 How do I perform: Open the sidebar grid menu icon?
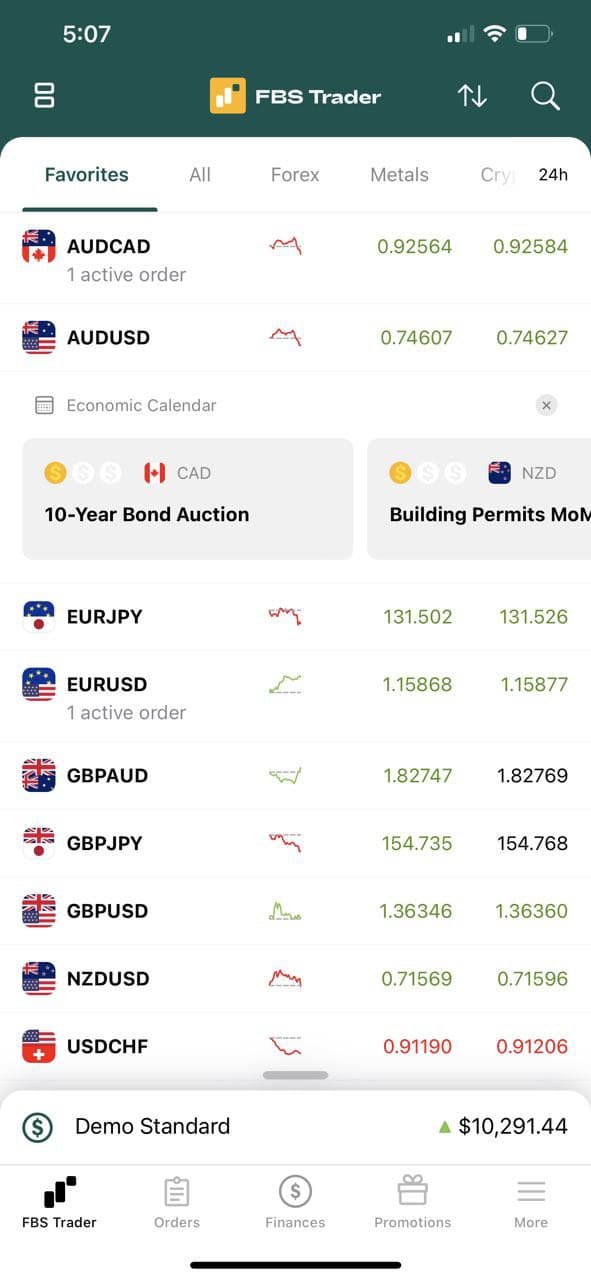[43, 95]
